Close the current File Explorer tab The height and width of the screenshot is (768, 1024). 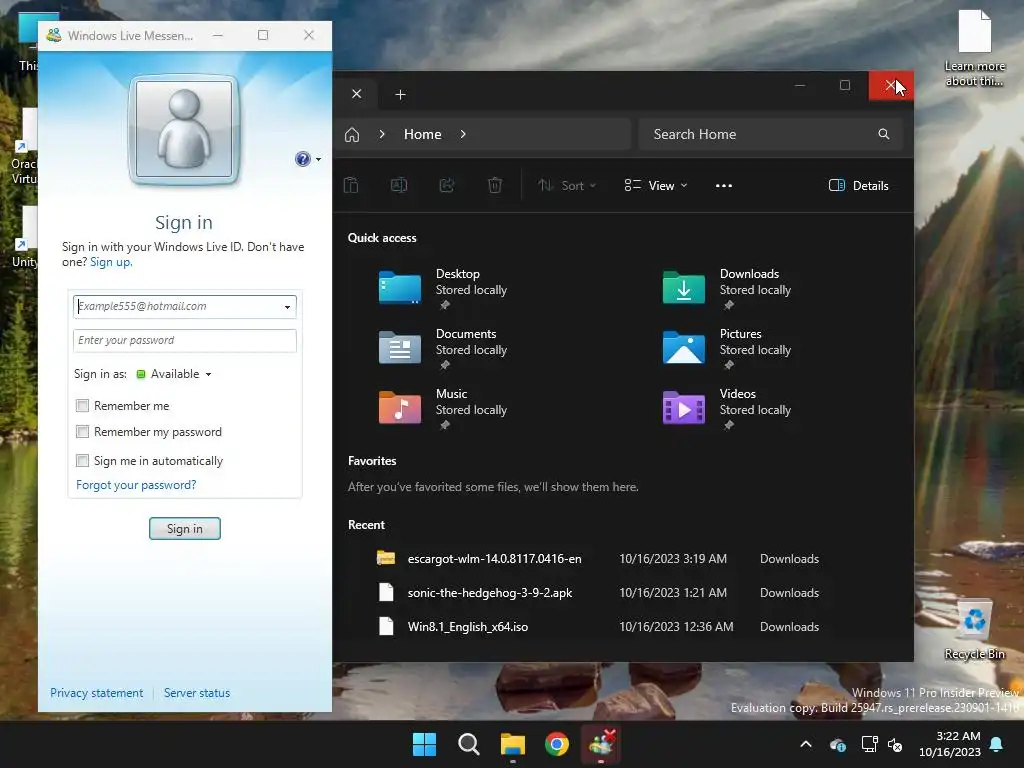tap(357, 94)
